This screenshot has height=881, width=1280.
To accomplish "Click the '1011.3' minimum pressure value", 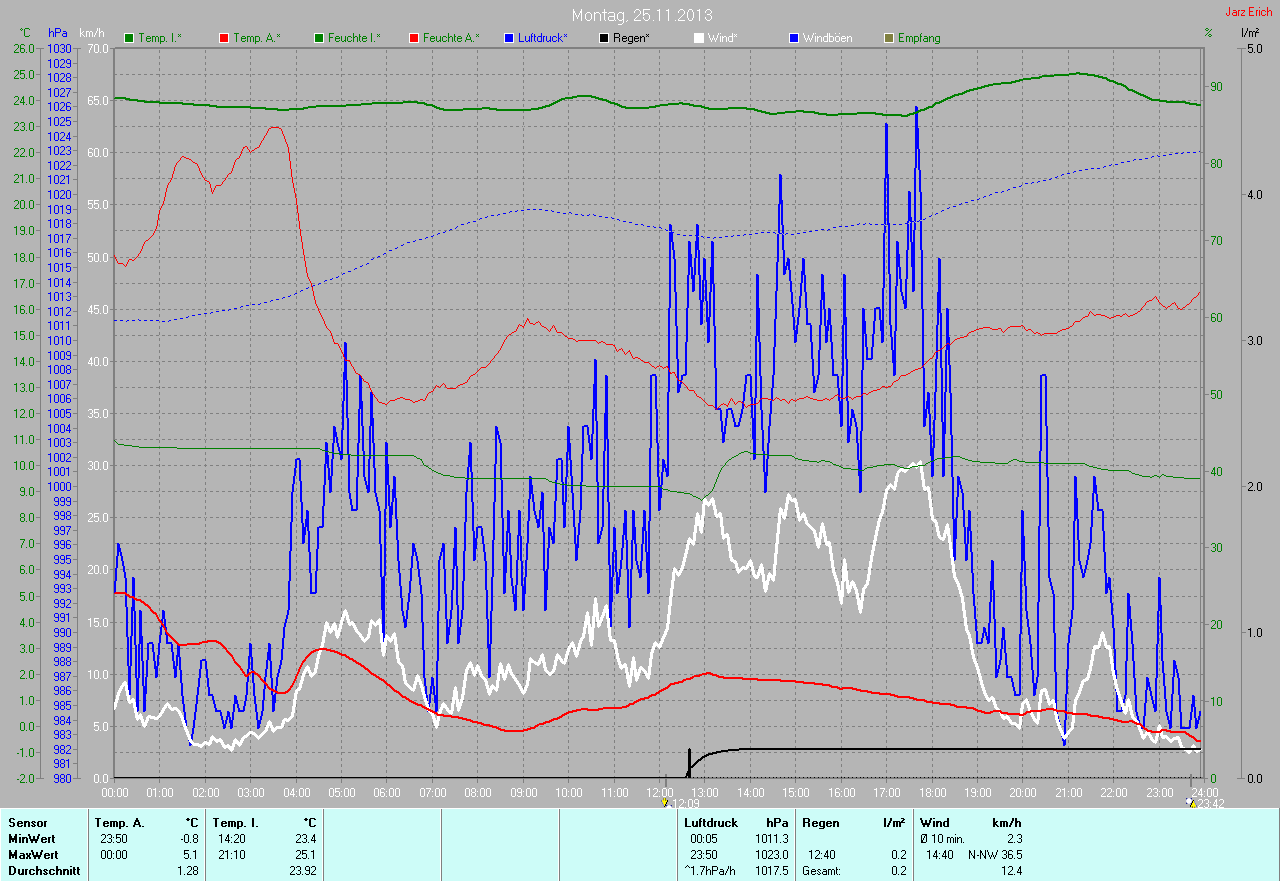I will tap(771, 839).
